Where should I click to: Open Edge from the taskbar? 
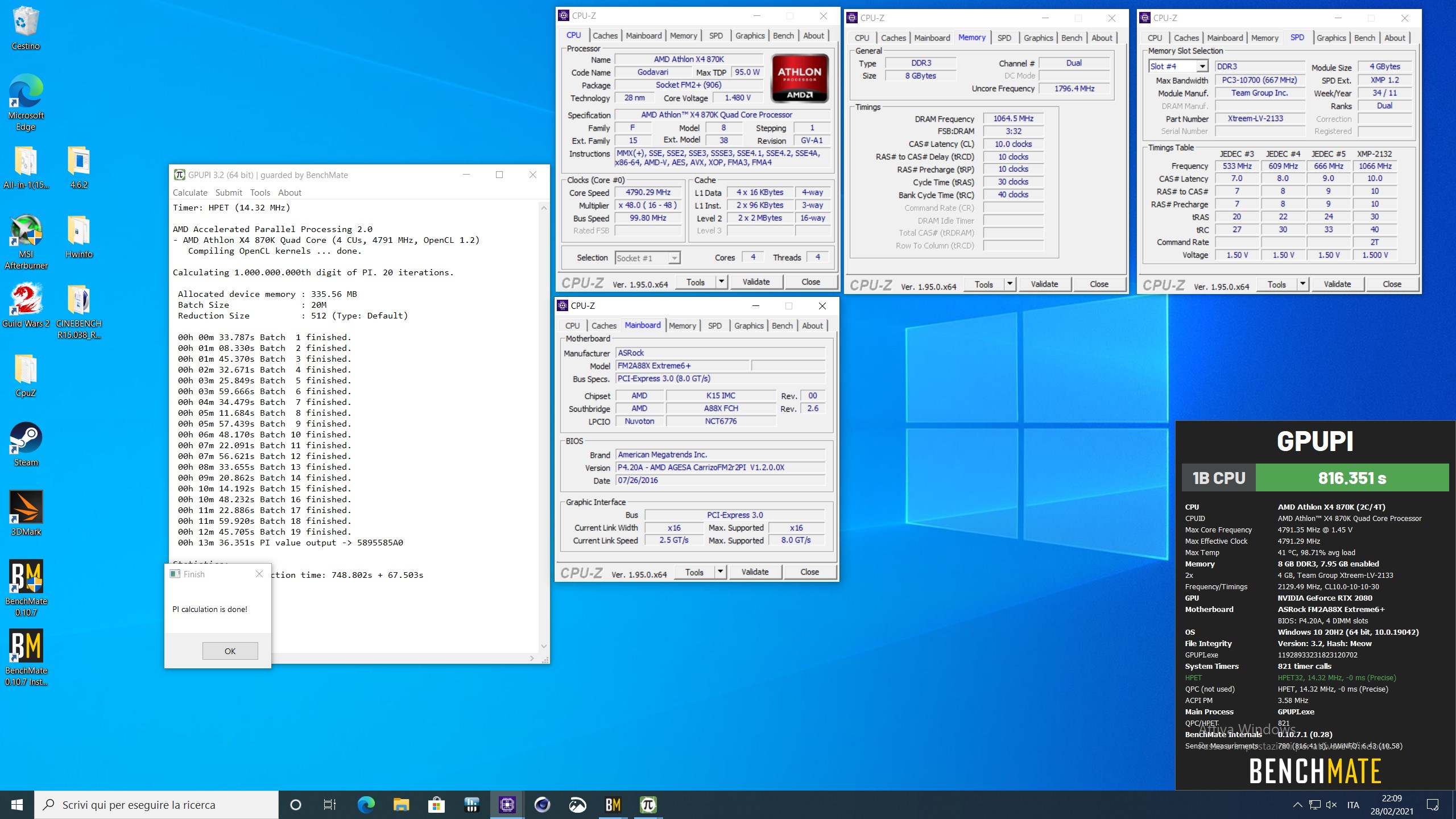click(366, 805)
